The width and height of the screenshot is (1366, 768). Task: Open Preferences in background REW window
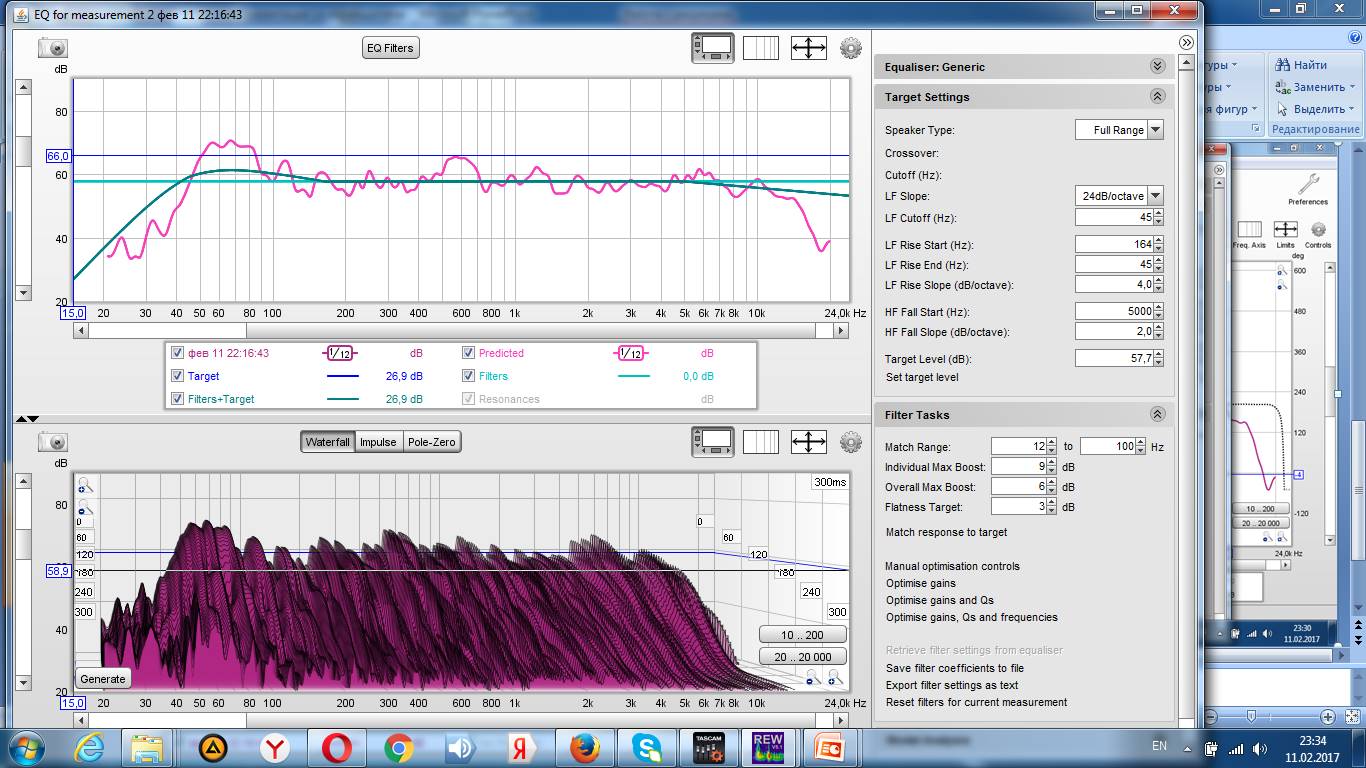(1307, 189)
